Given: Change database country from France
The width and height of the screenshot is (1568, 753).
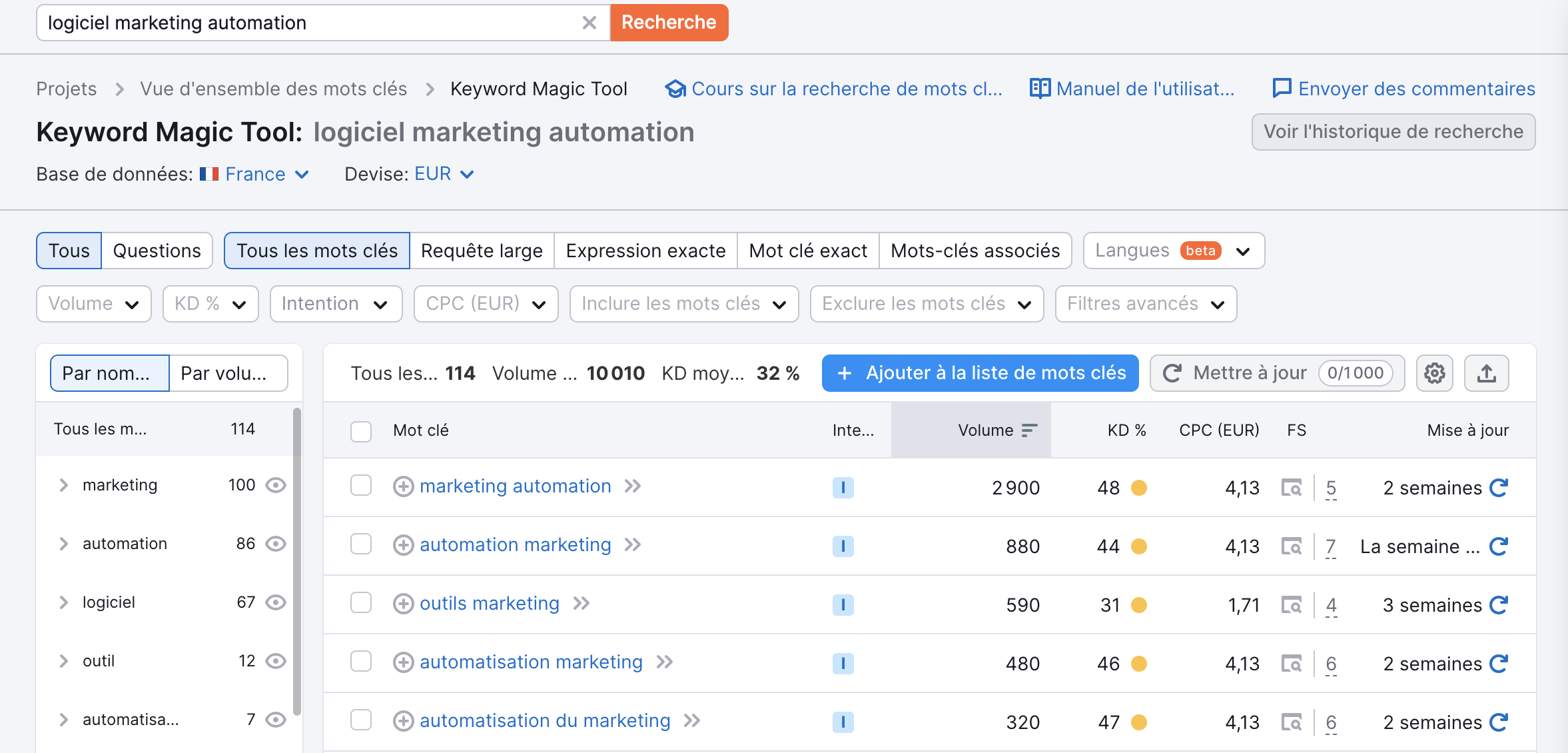Looking at the screenshot, I should click(x=256, y=175).
